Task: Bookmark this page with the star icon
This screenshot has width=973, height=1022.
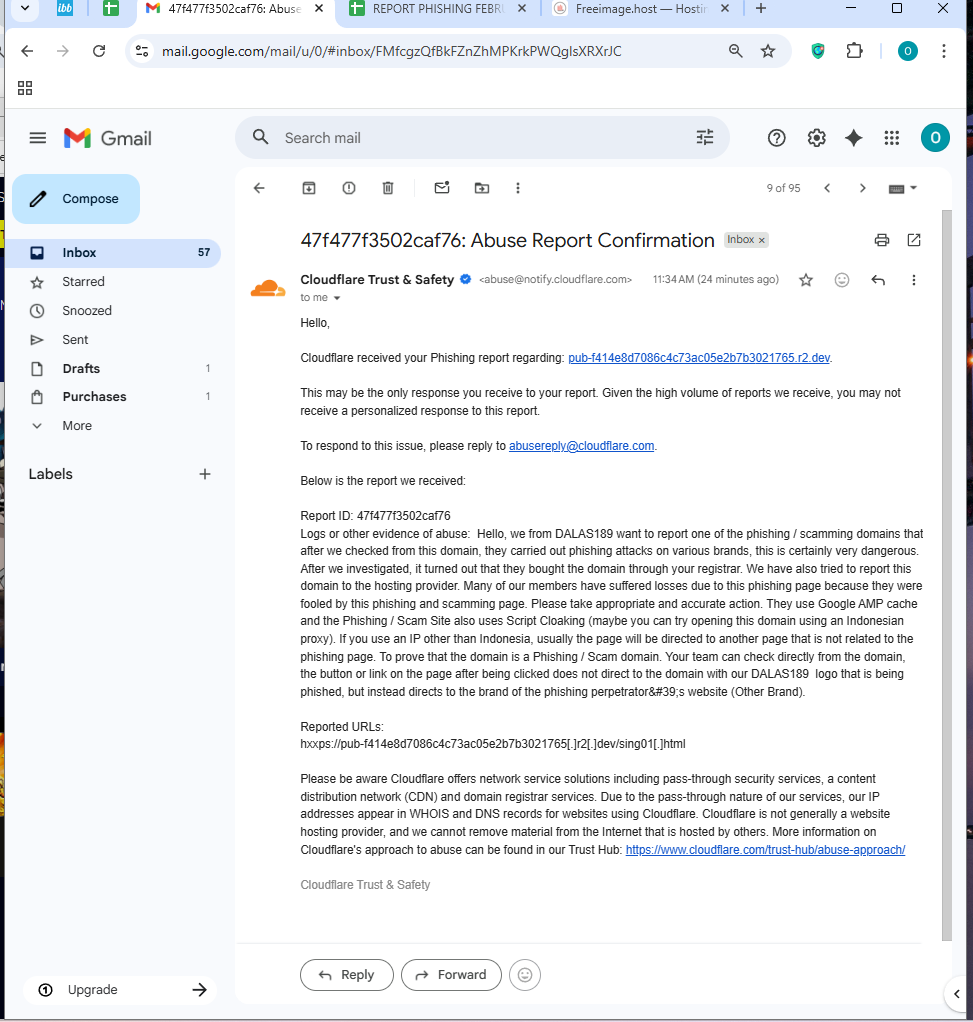Action: [768, 51]
